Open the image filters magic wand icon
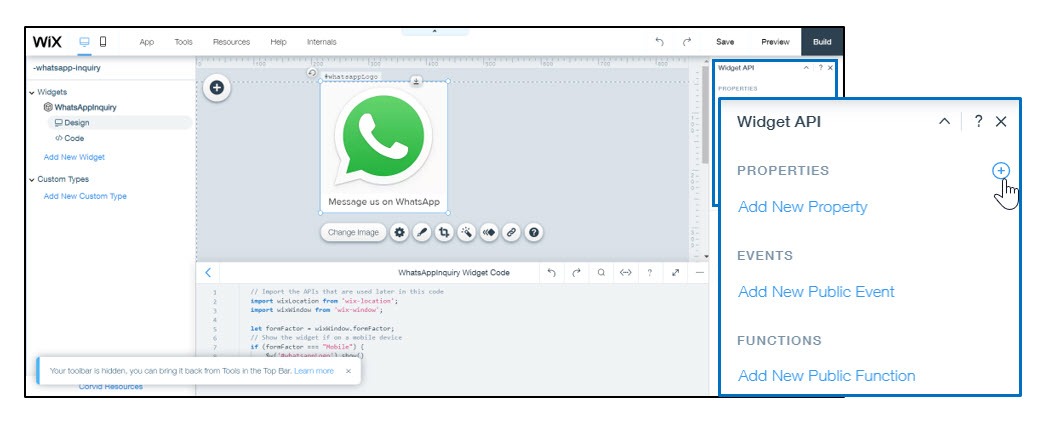 pos(466,233)
